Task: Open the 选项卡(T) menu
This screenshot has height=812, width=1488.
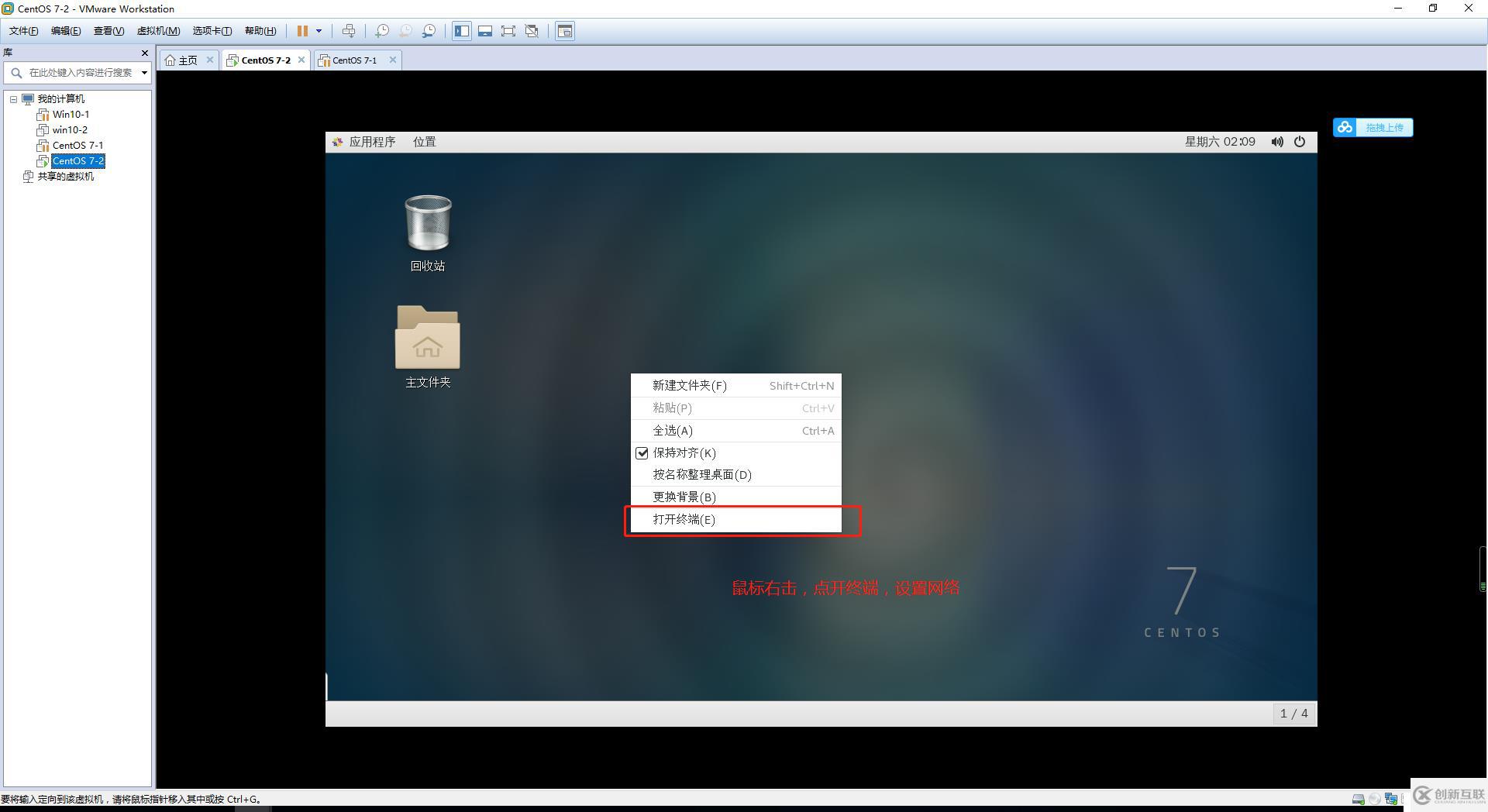Action: [212, 31]
